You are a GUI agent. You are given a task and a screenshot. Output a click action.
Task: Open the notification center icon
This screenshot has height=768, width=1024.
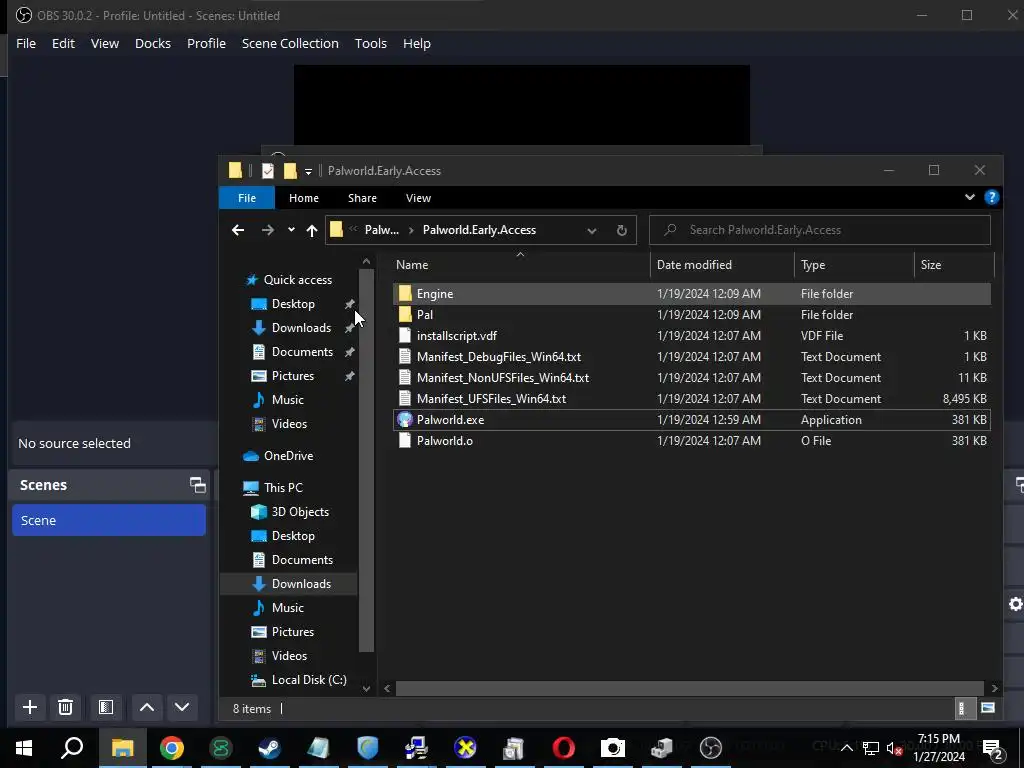993,749
